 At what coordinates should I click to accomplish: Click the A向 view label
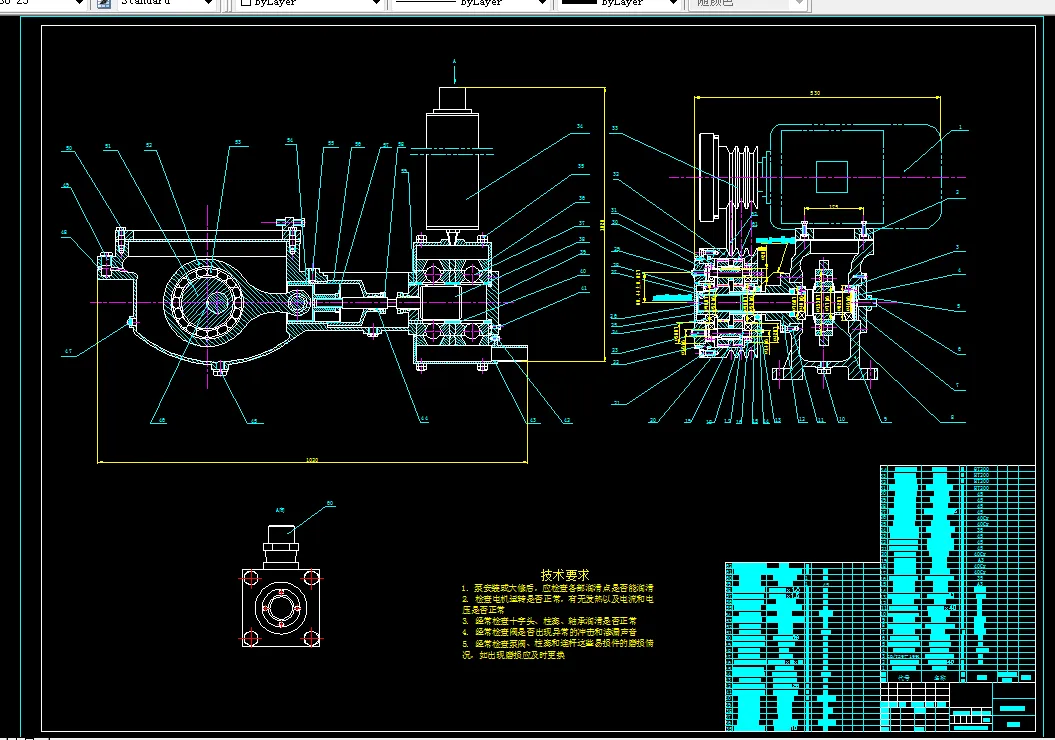(x=281, y=511)
